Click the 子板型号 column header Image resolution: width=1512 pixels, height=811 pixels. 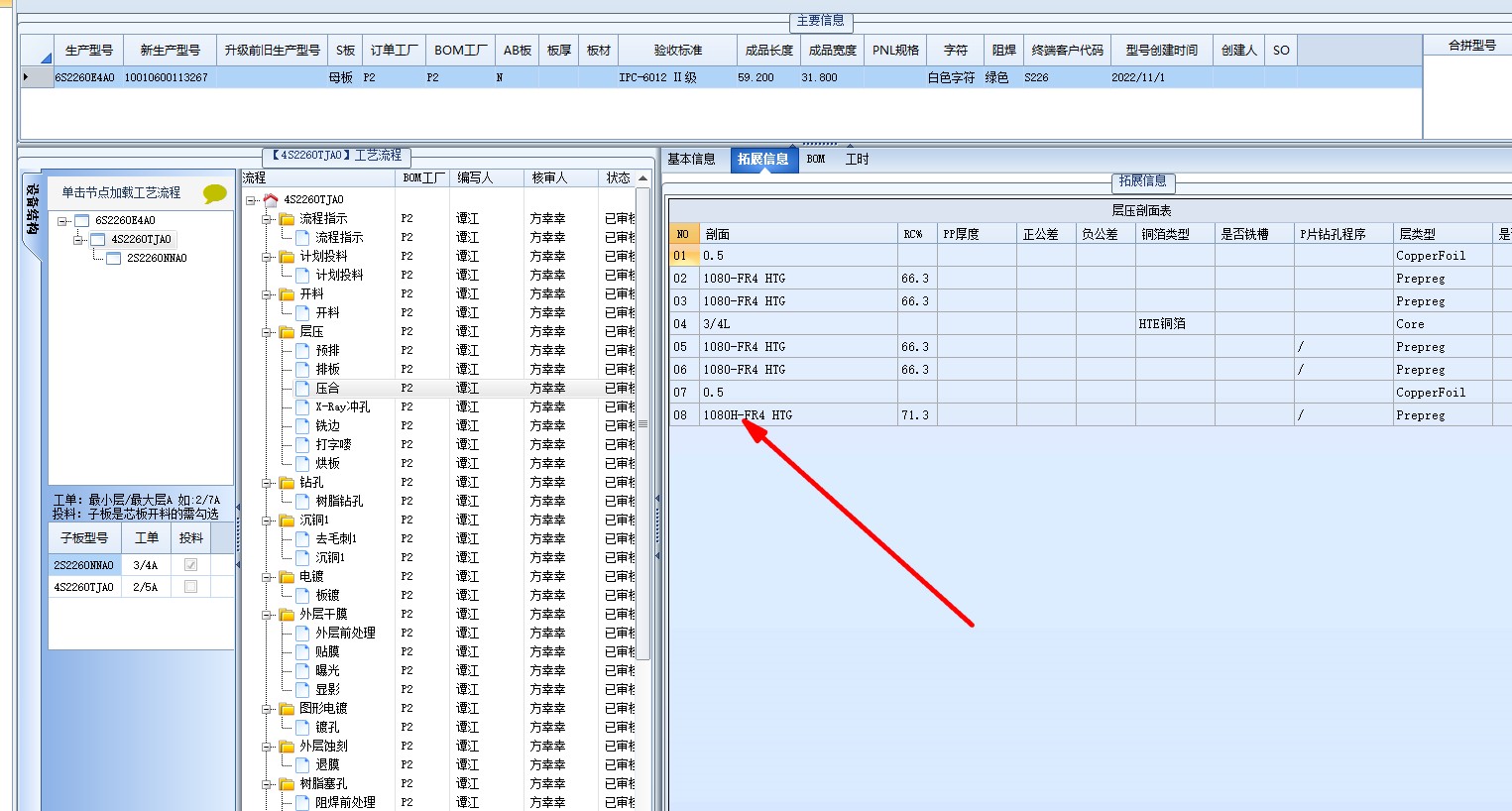coord(85,538)
